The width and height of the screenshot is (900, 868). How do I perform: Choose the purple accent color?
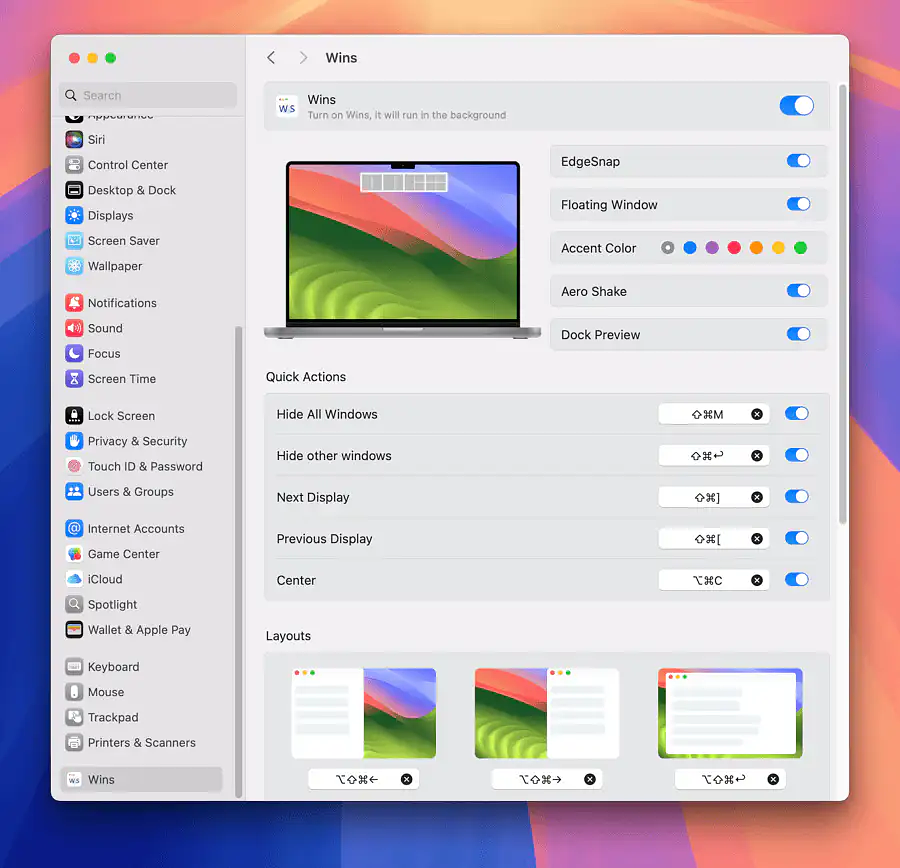[x=712, y=248]
